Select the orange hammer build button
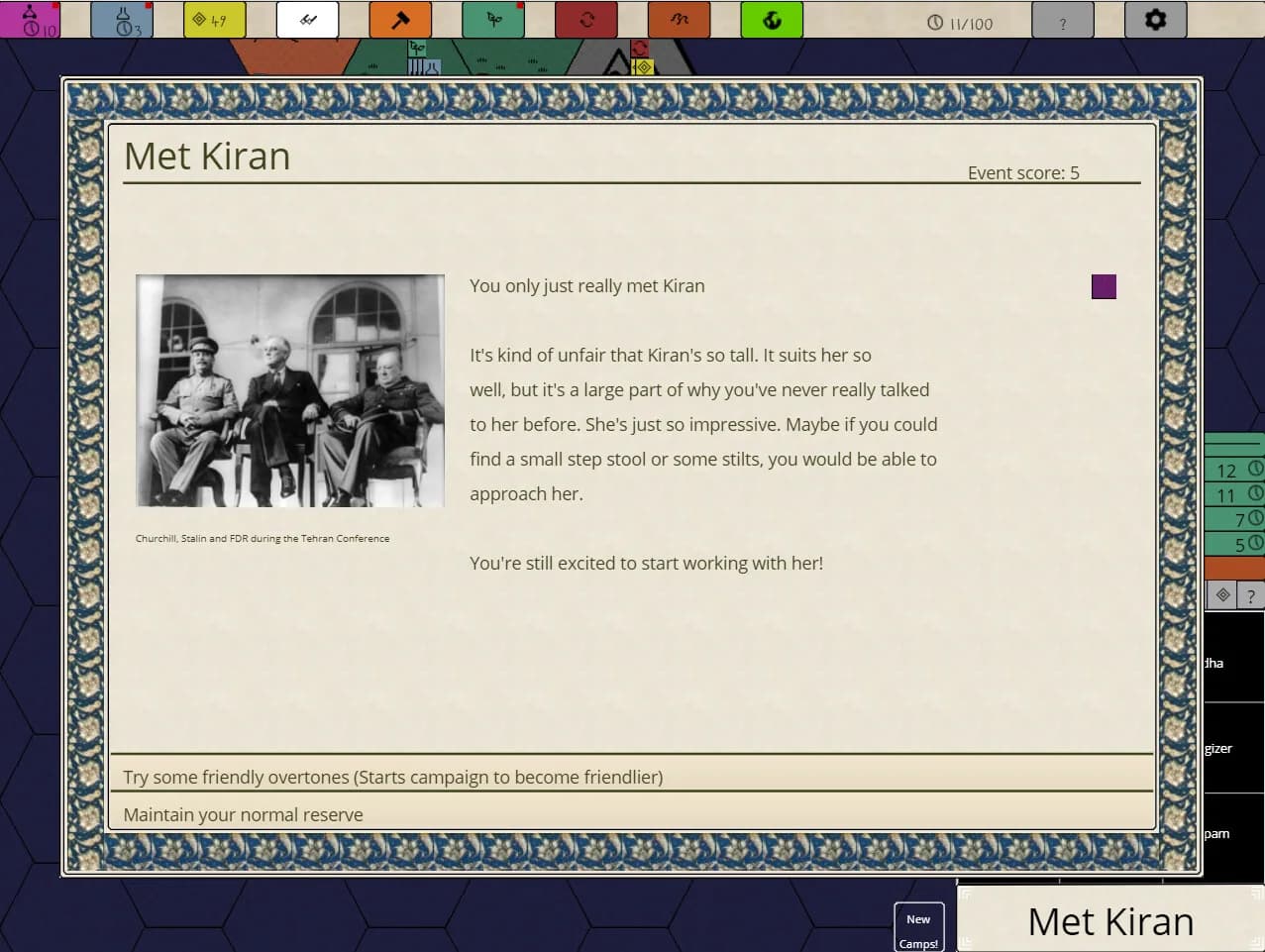1265x952 pixels. tap(400, 20)
